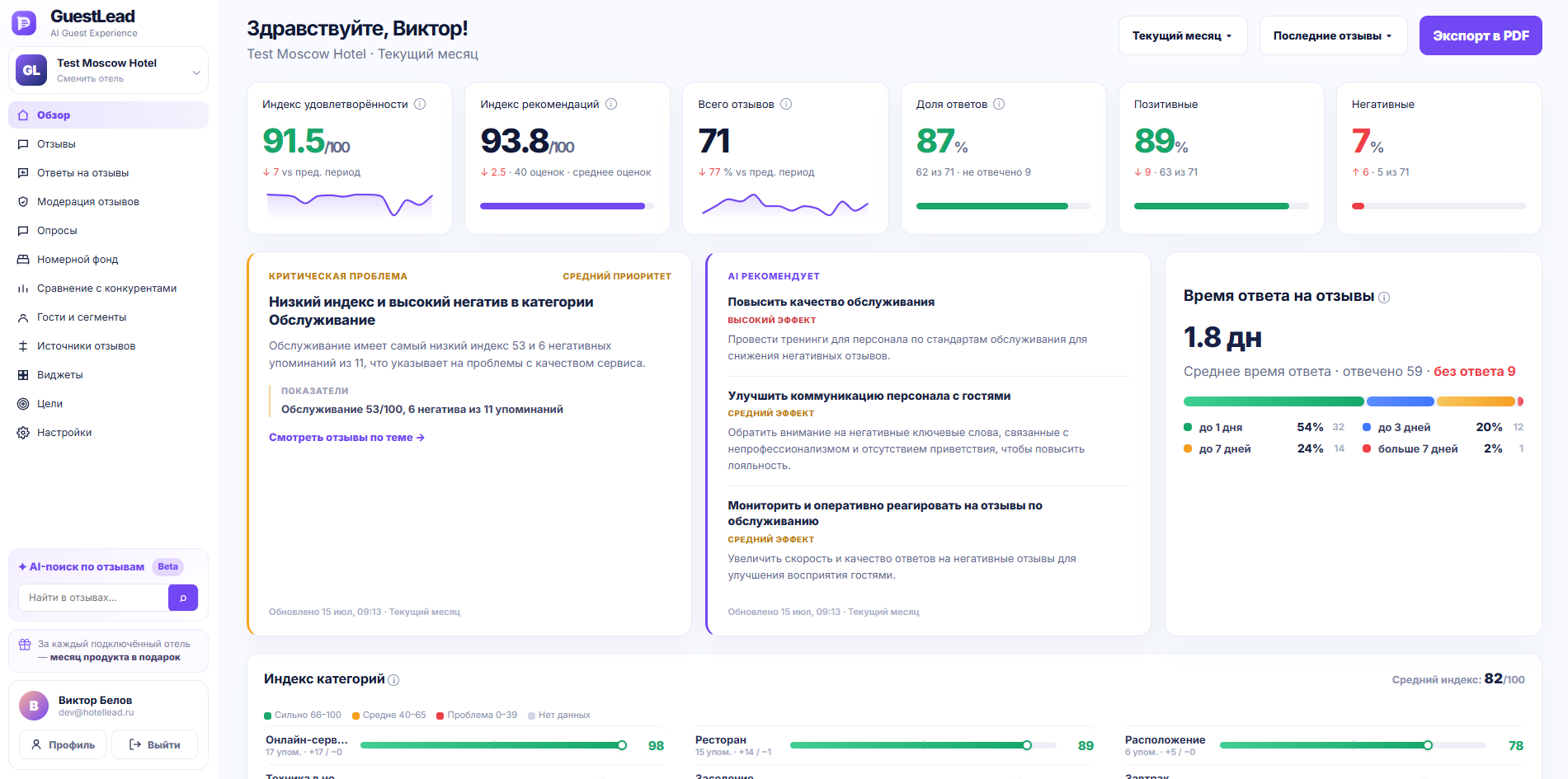Click the purple AI search magnifier button
This screenshot has width=1568, height=779.
[183, 598]
